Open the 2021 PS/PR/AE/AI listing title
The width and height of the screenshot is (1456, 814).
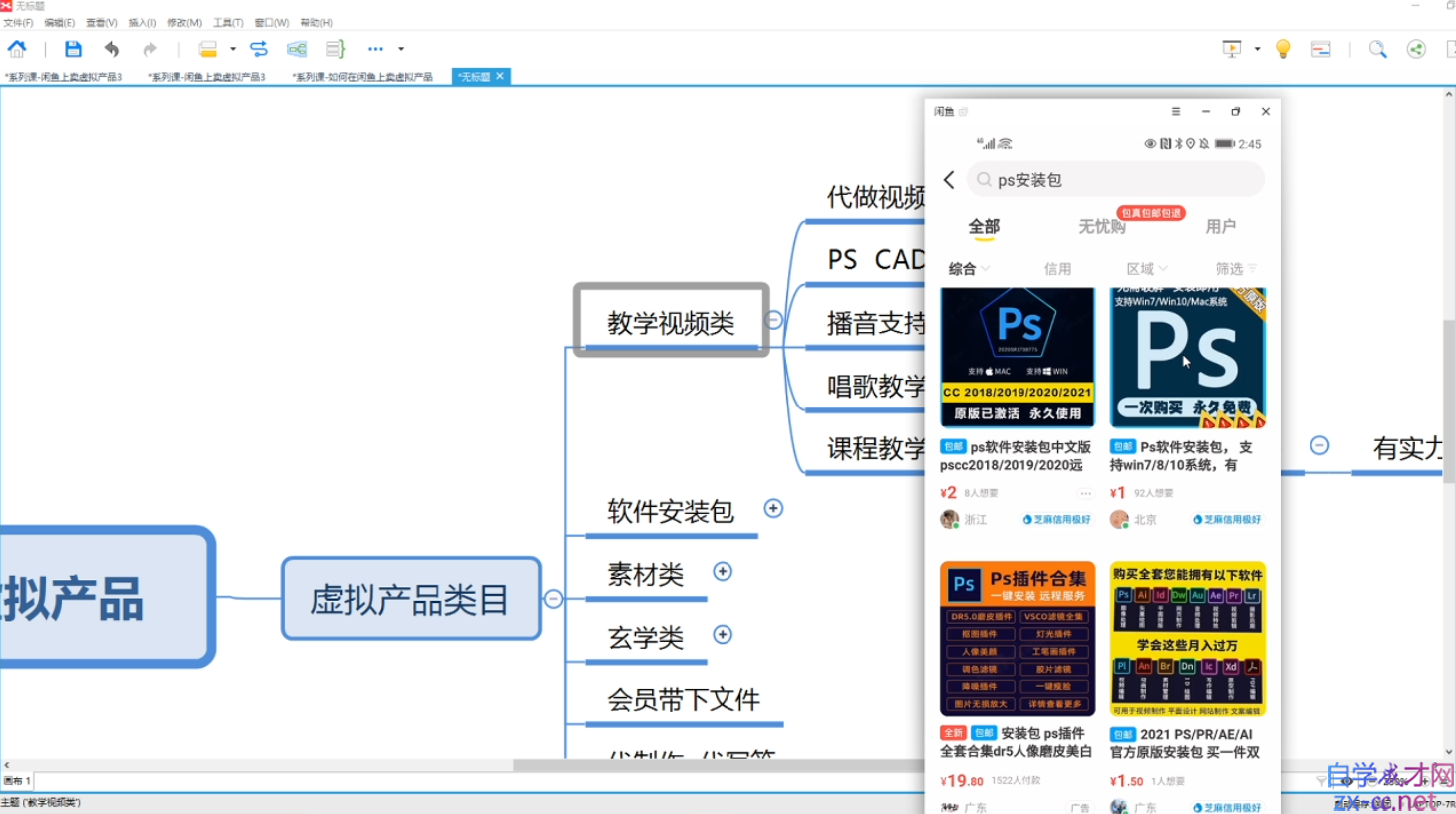click(x=1186, y=743)
